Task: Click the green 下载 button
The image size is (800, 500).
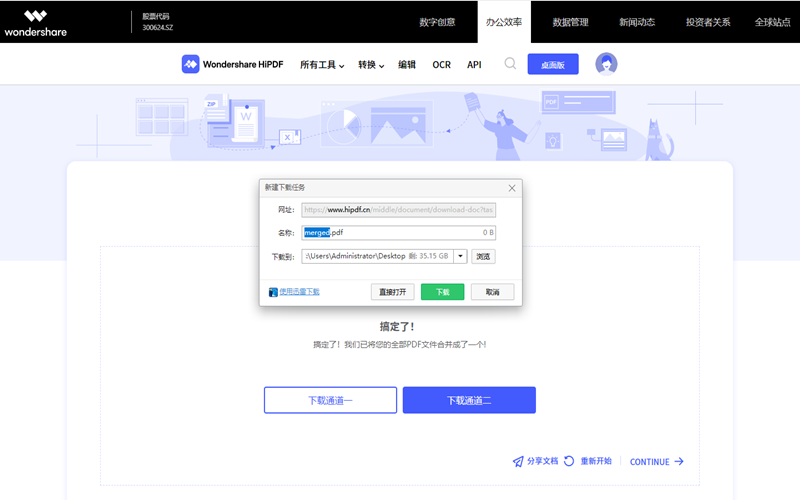Action: pyautogui.click(x=442, y=292)
